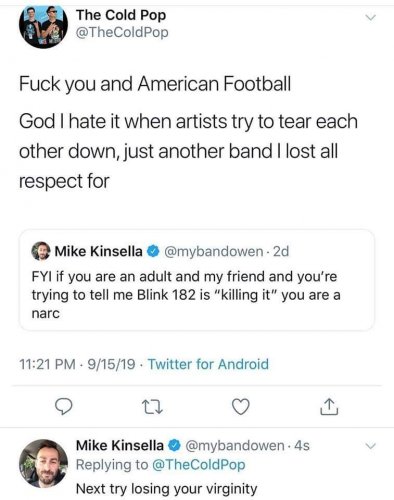The width and height of the screenshot is (394, 500).
Task: Open the Twitter for Android source link
Action: pyautogui.click(x=208, y=364)
